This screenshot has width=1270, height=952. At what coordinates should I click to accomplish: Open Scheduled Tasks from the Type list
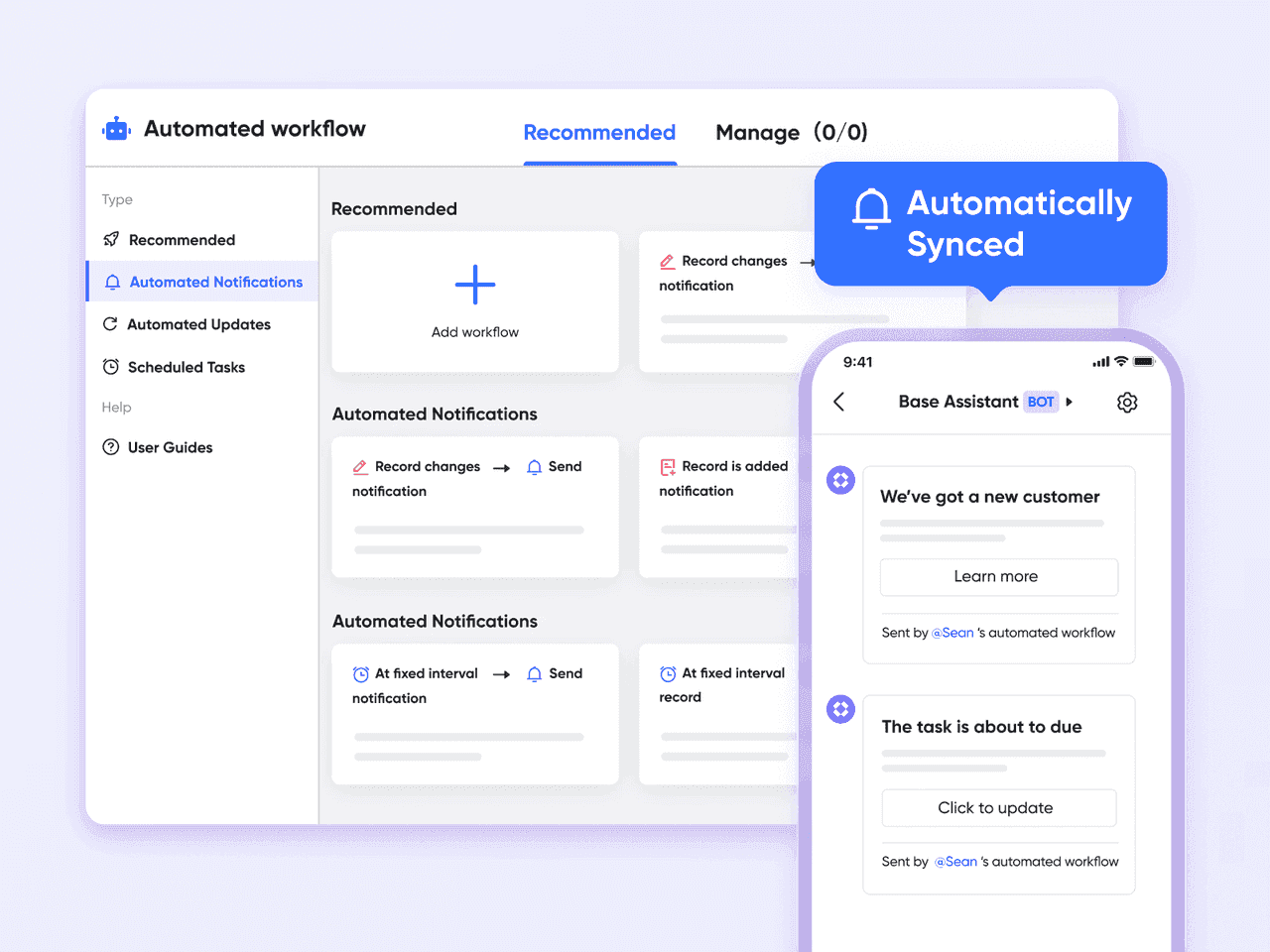pyautogui.click(x=186, y=367)
